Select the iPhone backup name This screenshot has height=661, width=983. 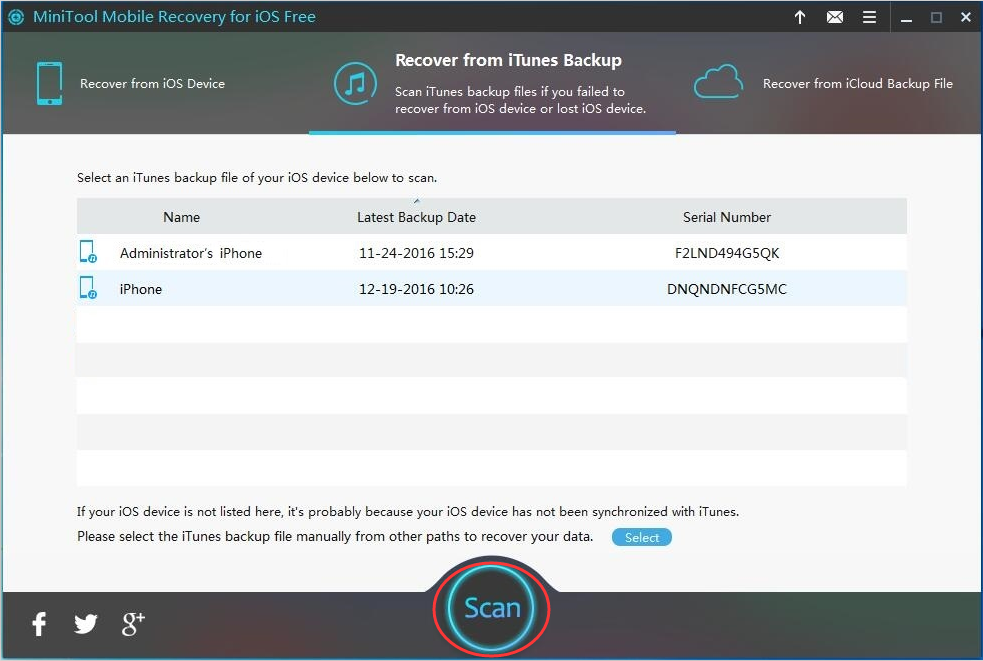coord(141,289)
